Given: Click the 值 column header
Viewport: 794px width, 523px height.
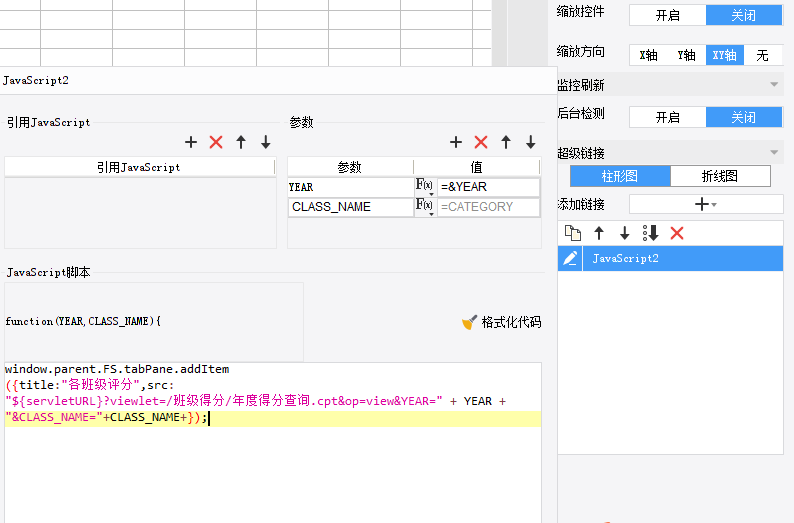Looking at the screenshot, I should point(477,167).
